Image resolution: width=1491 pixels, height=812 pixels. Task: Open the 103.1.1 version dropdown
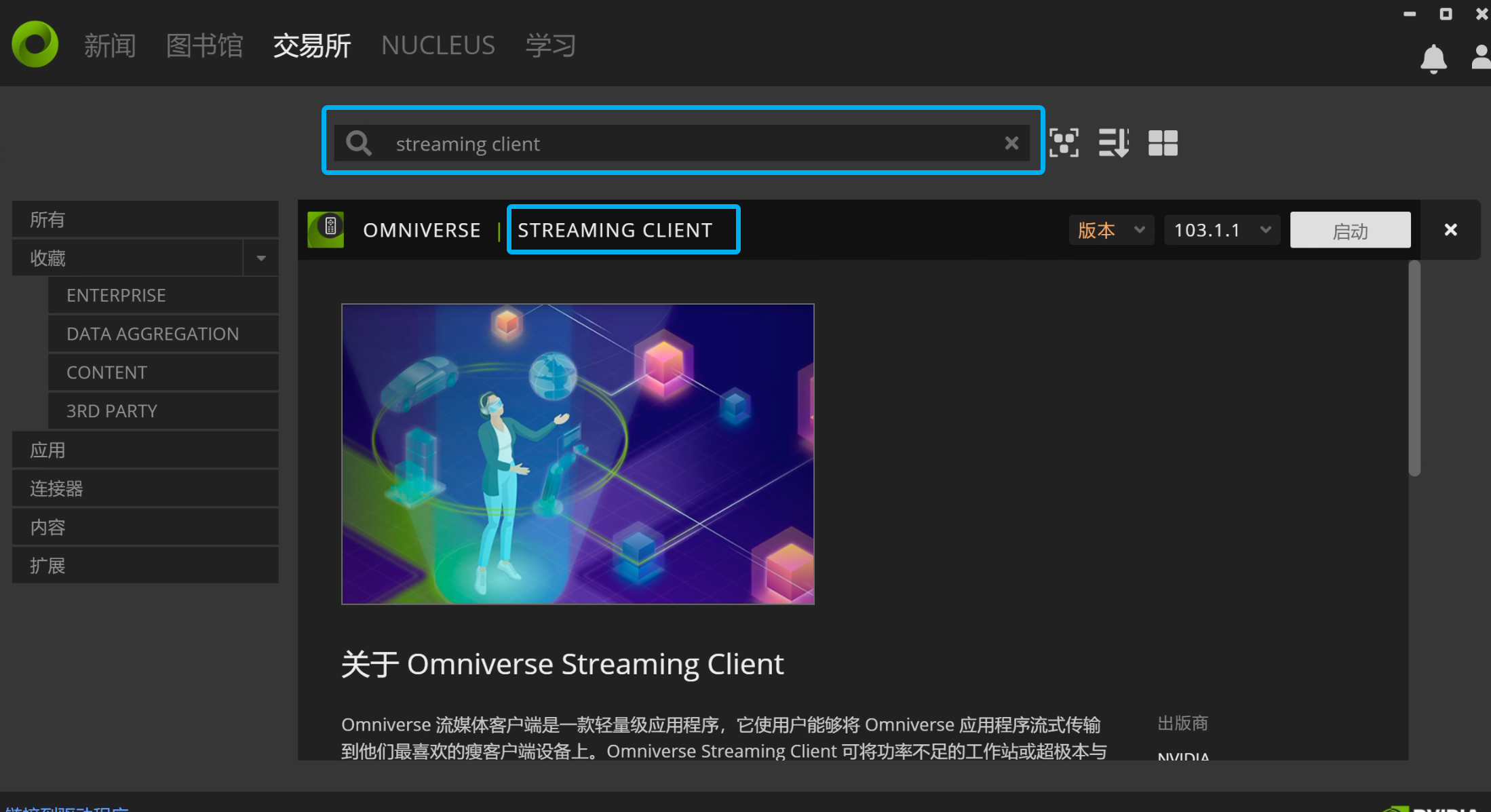point(1222,230)
